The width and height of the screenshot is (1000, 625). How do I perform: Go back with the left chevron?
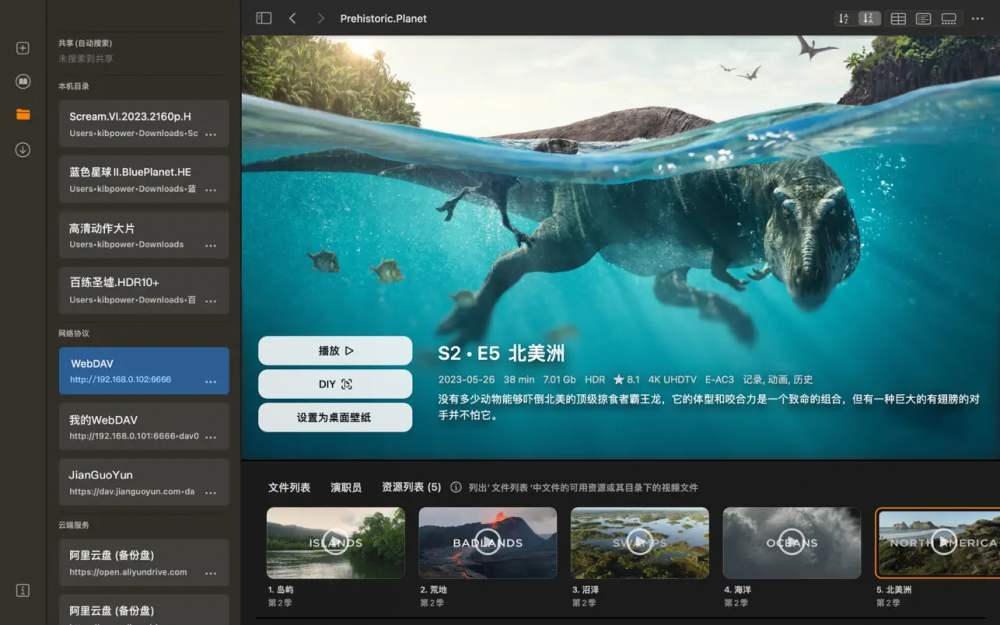[x=293, y=18]
